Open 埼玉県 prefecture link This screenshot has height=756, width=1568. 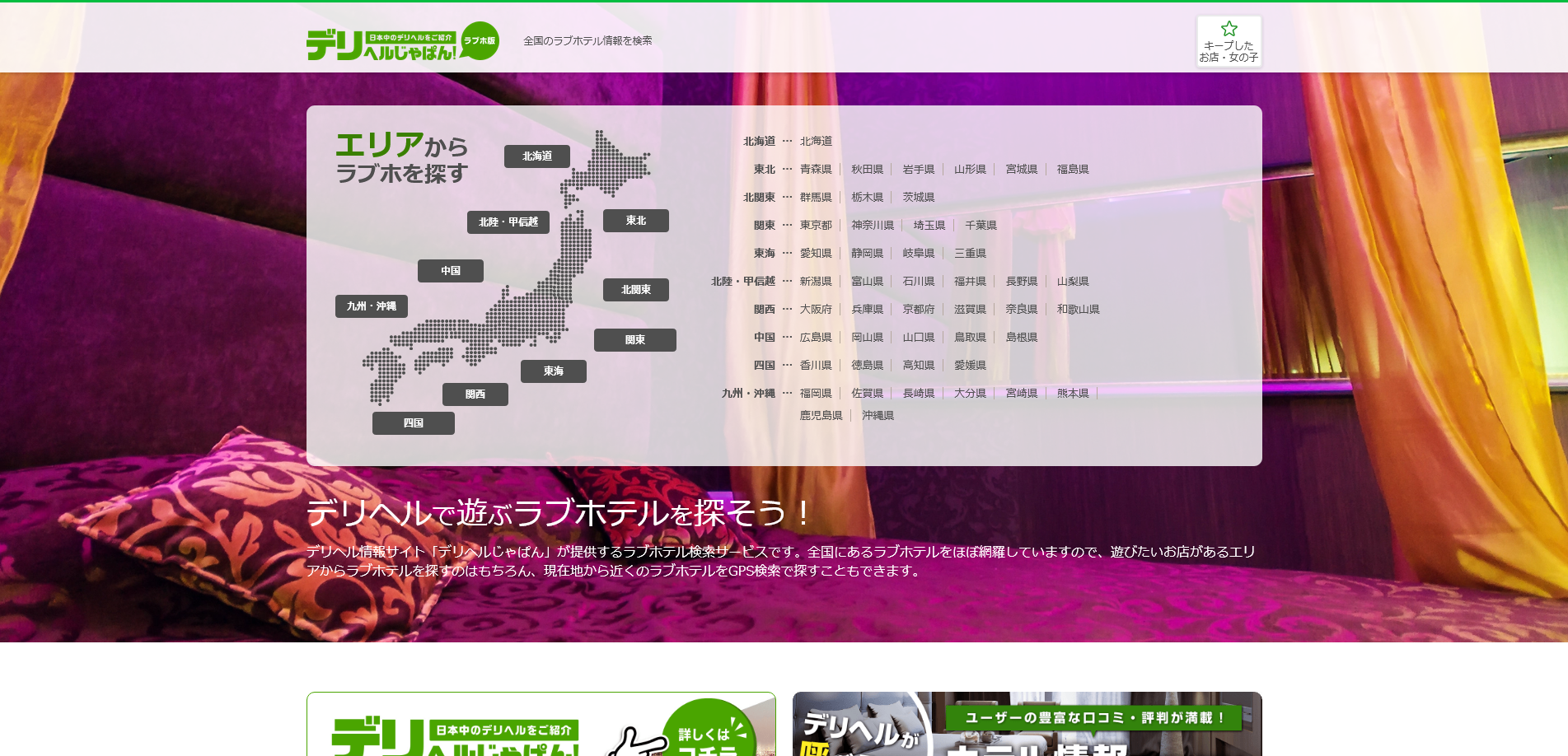point(929,226)
